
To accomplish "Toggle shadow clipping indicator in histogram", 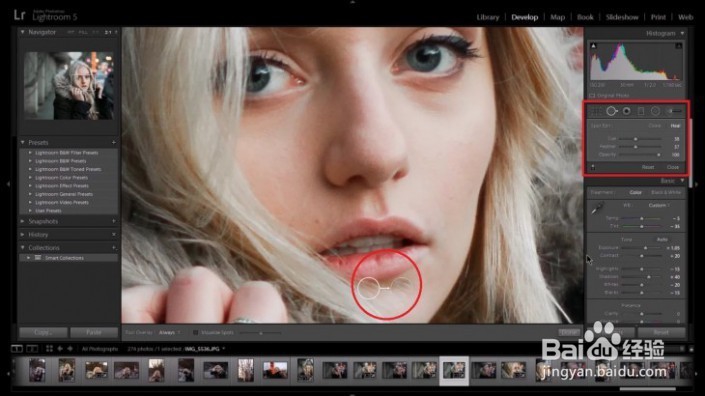I will pyautogui.click(x=593, y=46).
